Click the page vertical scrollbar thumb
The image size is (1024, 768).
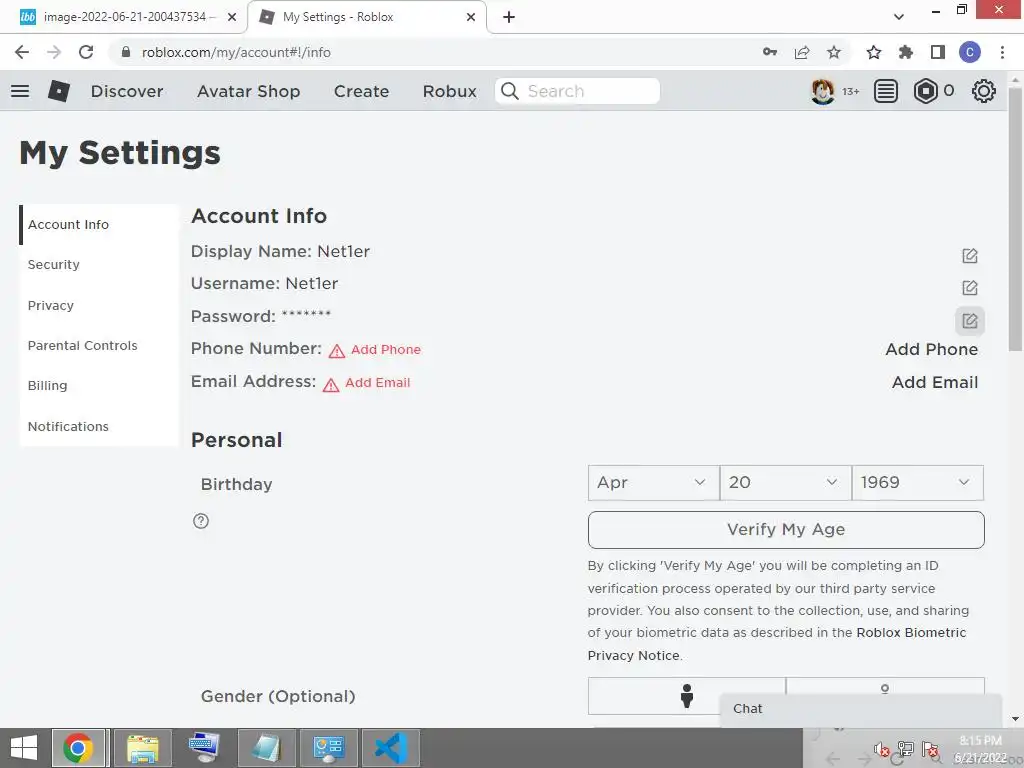(1015, 219)
